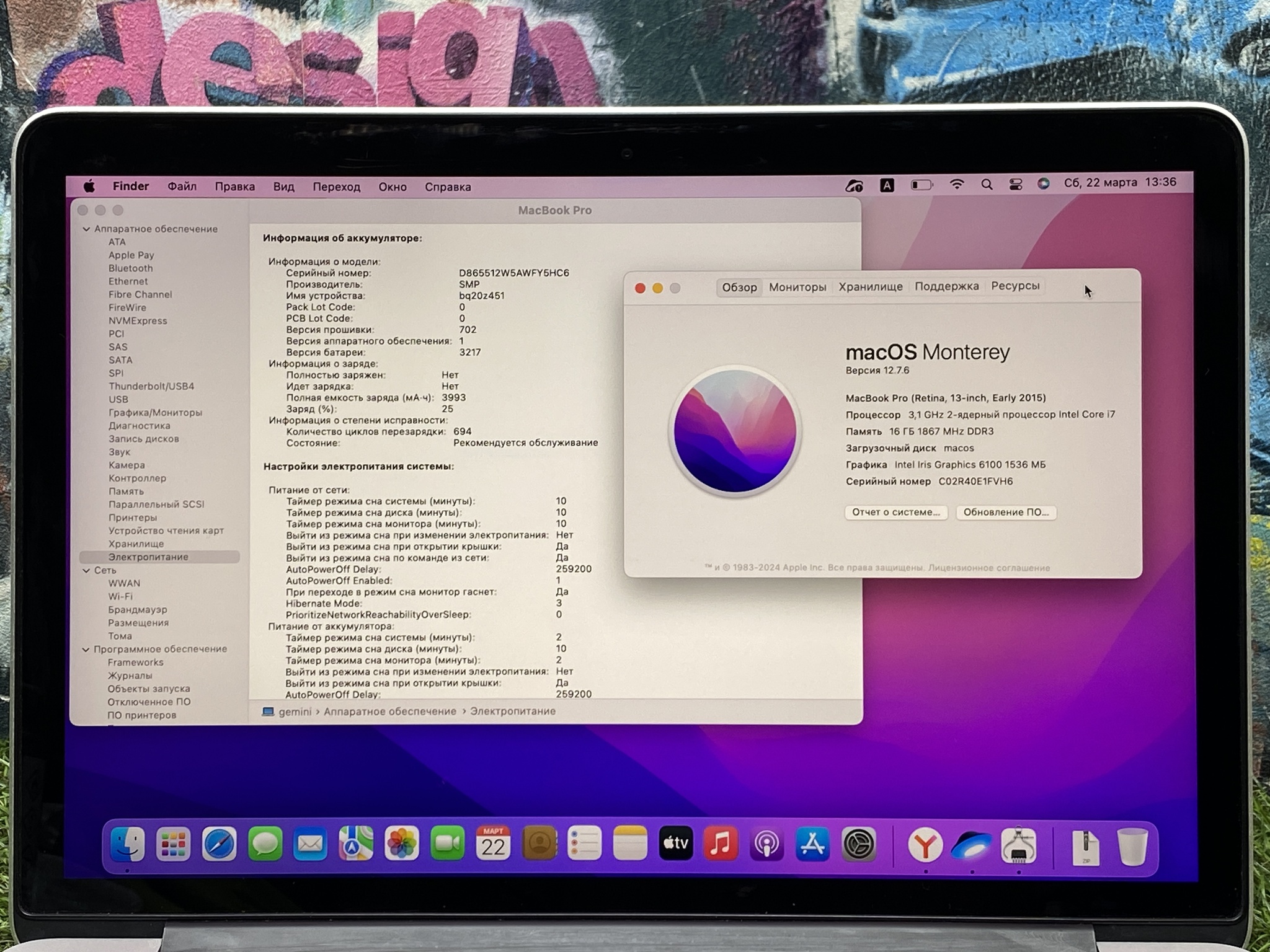Screen dimensions: 1270x952
Task: Collapse the Сеть sidebar section
Action: pos(86,570)
